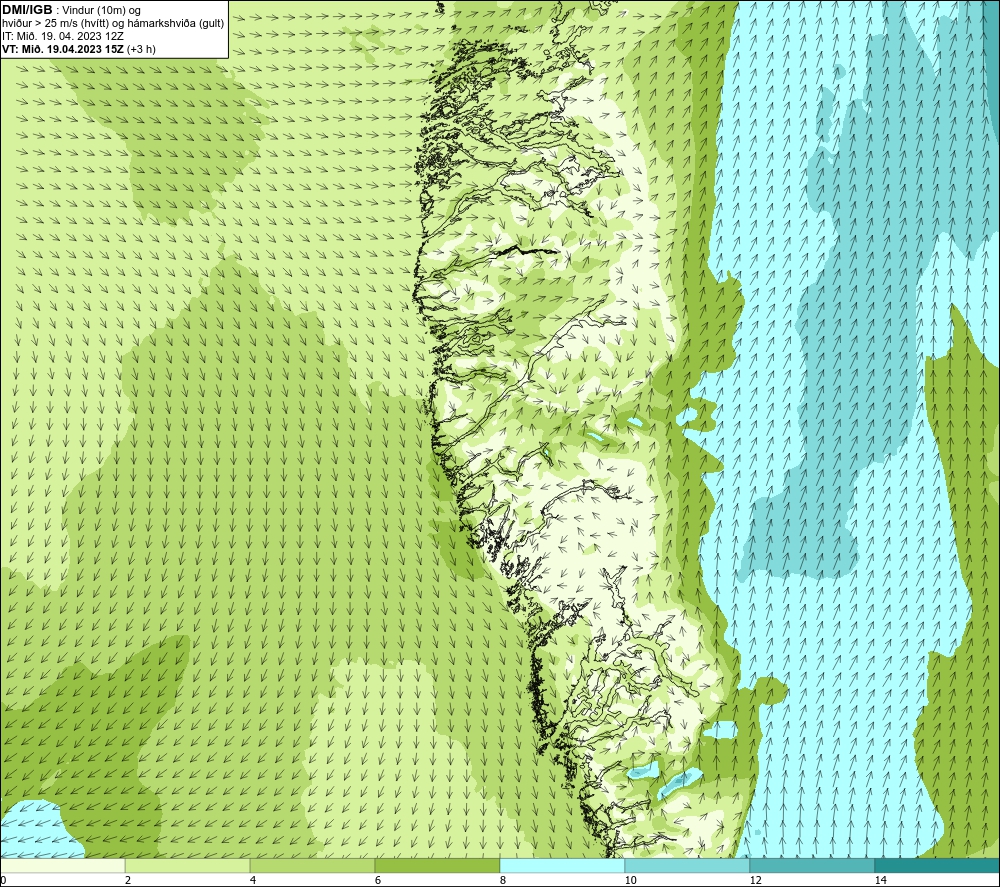Select the 2–4 m/s light green scale swatch
This screenshot has width=1000, height=887.
pyautogui.click(x=188, y=865)
